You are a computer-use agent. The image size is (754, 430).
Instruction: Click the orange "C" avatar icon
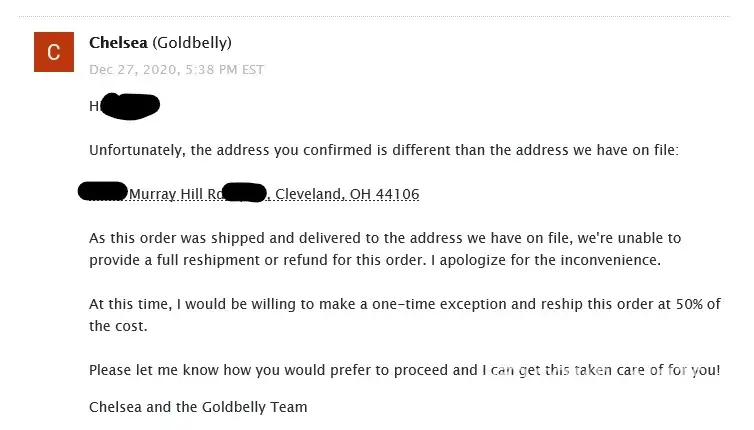tap(54, 51)
